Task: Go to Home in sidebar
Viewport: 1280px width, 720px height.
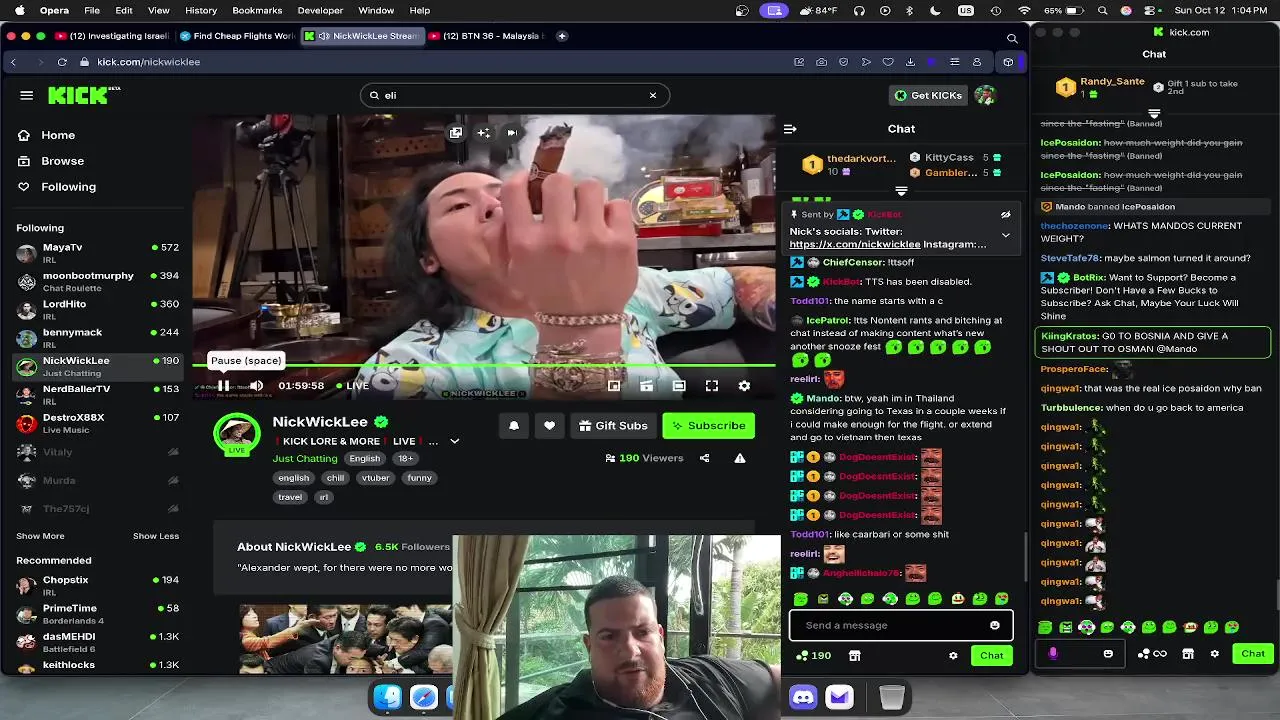Action: click(x=58, y=135)
